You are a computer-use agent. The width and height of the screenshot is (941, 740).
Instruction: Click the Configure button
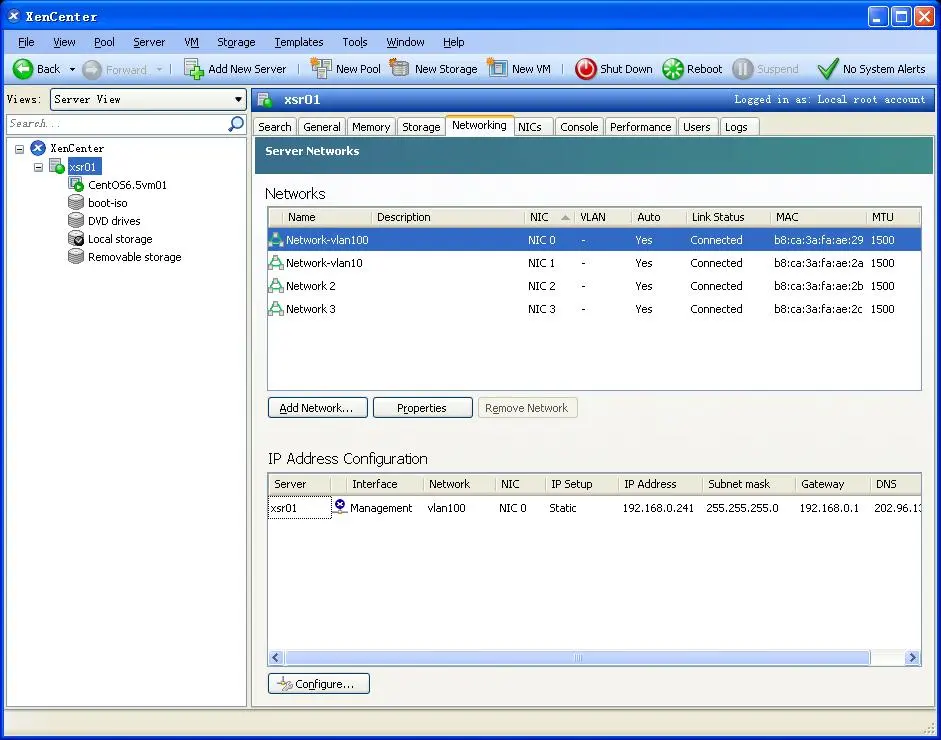coord(318,684)
